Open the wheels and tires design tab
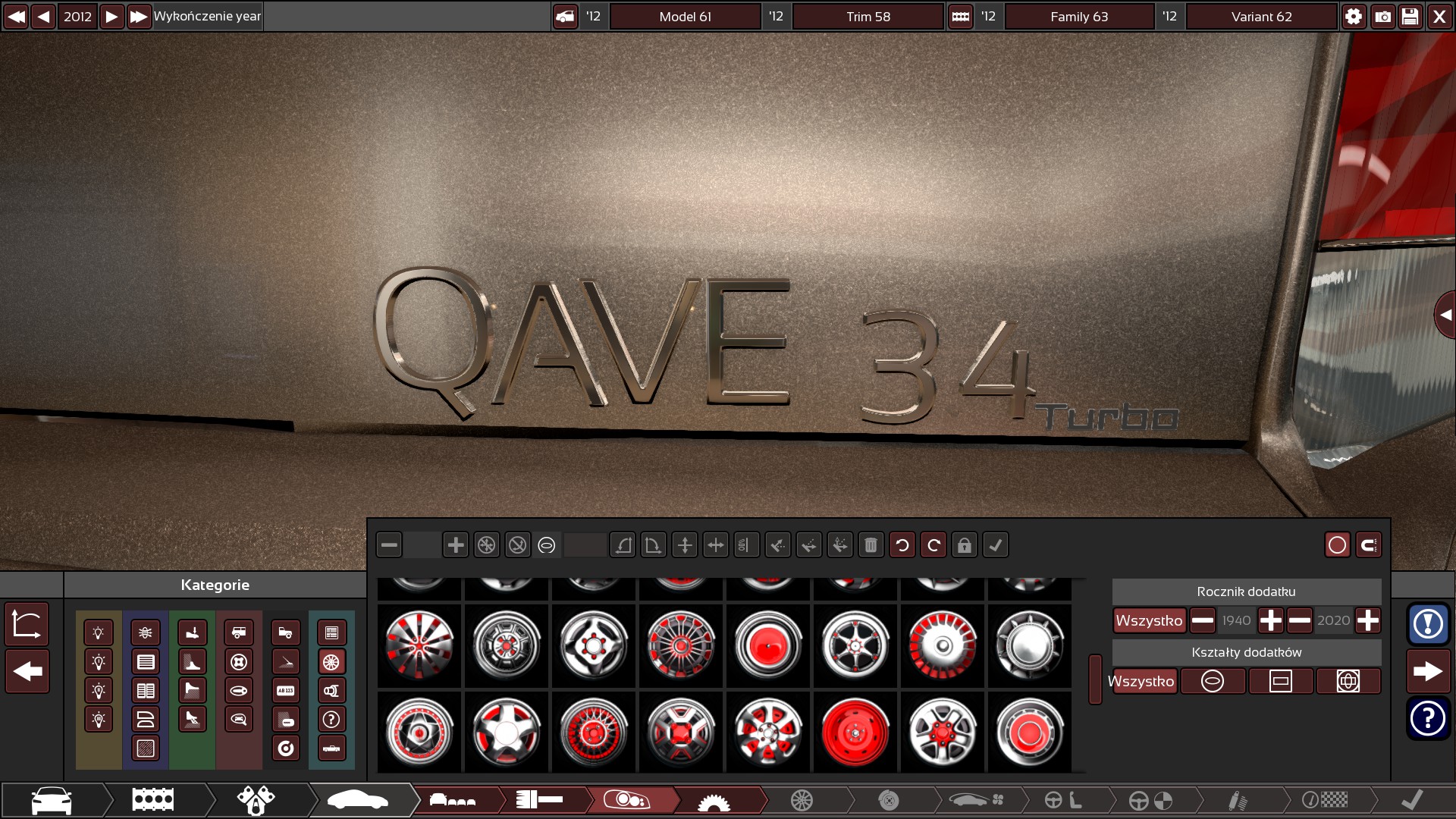 click(802, 800)
